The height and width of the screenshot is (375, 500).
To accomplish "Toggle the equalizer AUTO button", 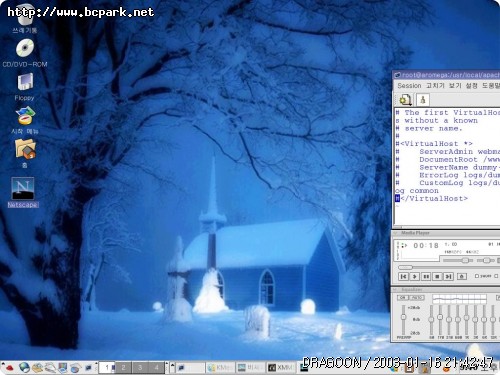I will point(417,298).
